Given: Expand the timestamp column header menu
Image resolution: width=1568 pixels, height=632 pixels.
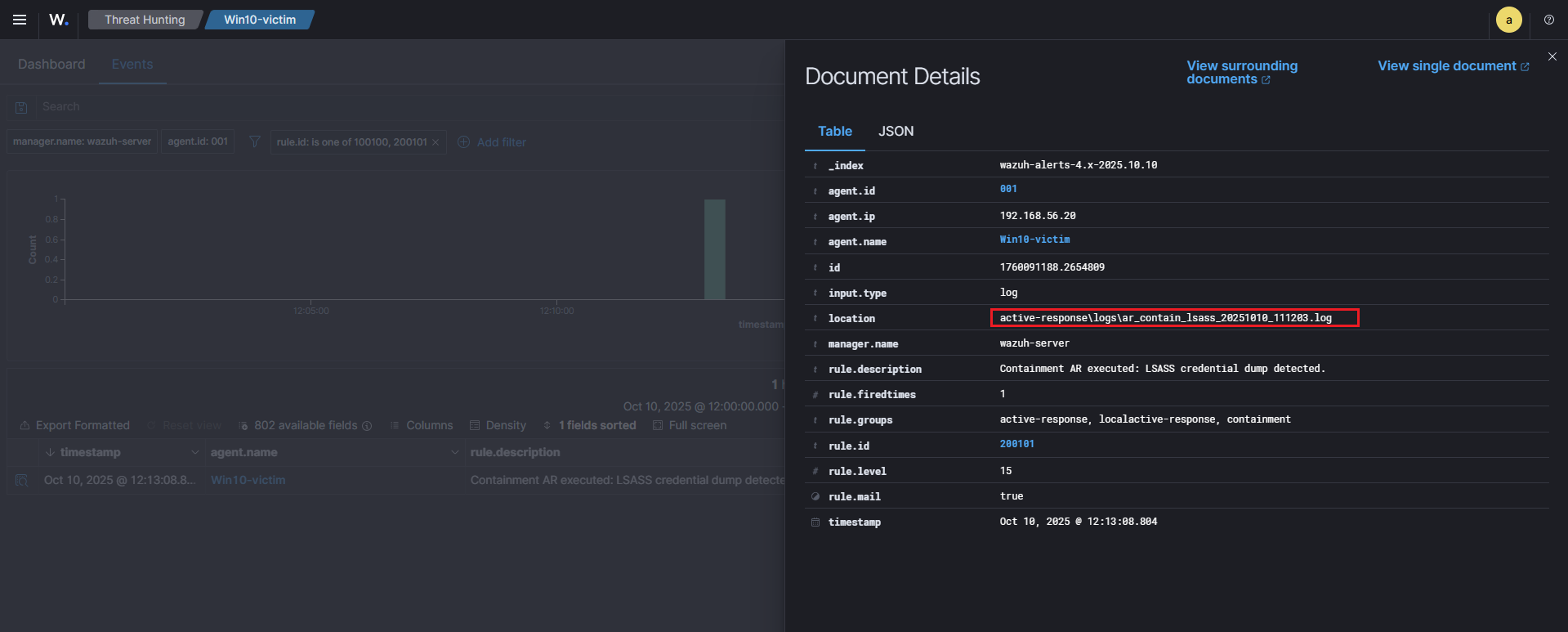Looking at the screenshot, I should point(194,452).
